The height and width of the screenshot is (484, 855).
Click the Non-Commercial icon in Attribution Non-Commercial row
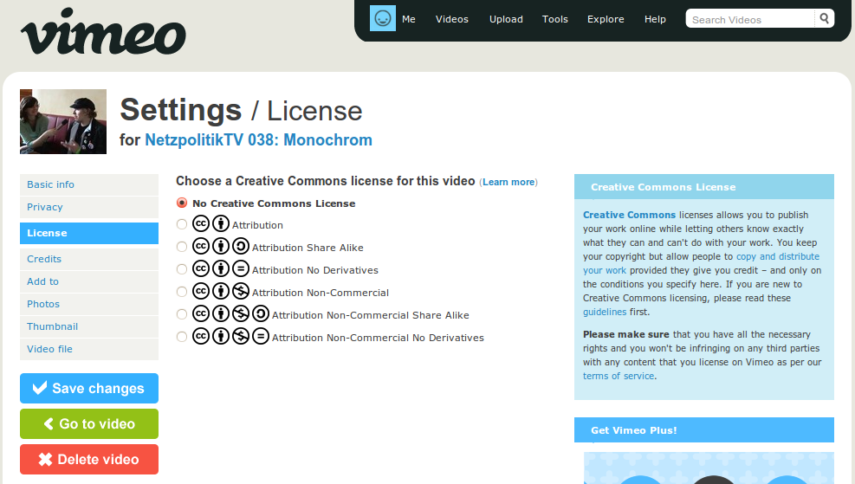point(241,292)
